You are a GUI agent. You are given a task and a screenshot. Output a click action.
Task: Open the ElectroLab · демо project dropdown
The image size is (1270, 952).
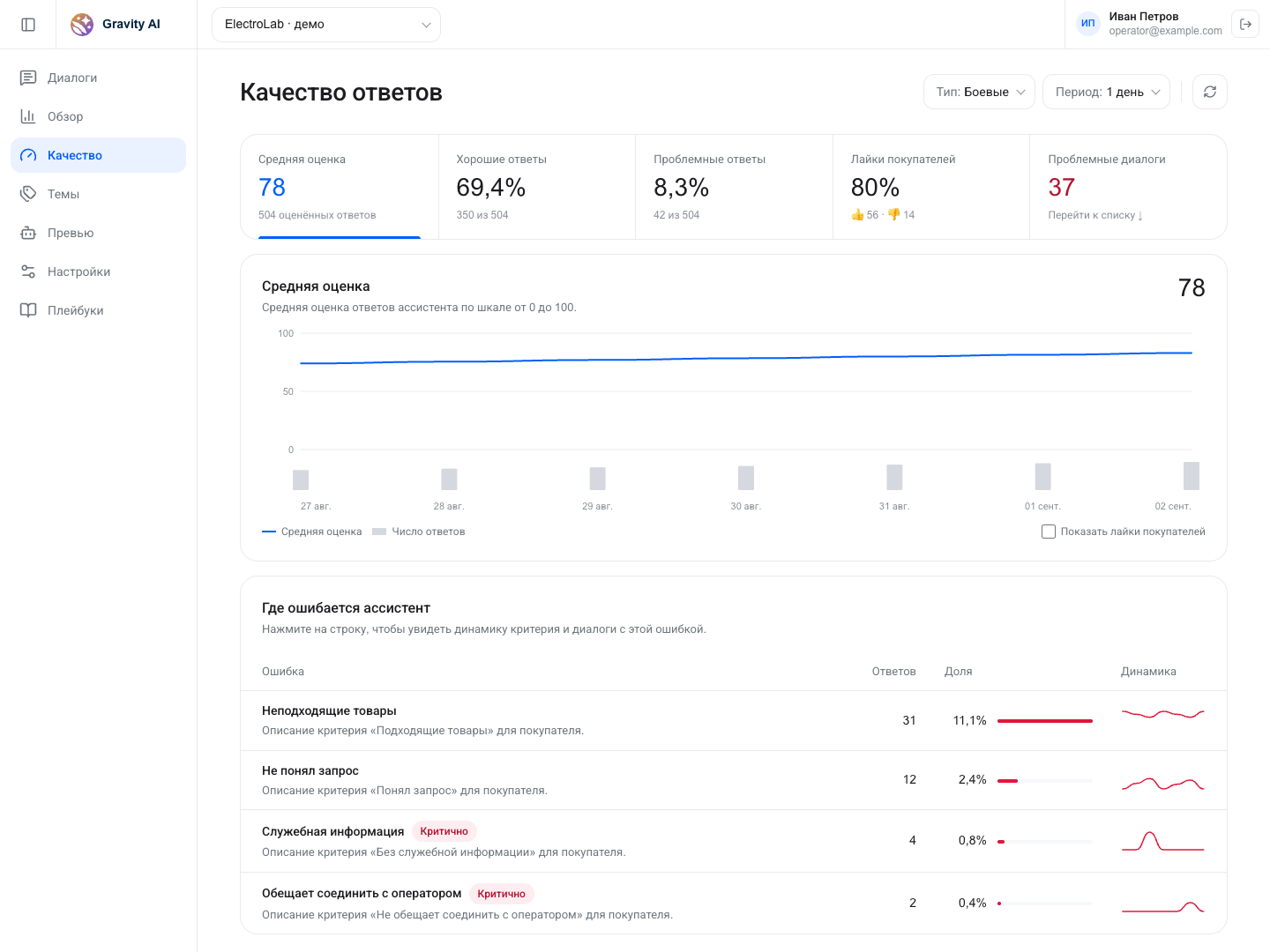[326, 25]
